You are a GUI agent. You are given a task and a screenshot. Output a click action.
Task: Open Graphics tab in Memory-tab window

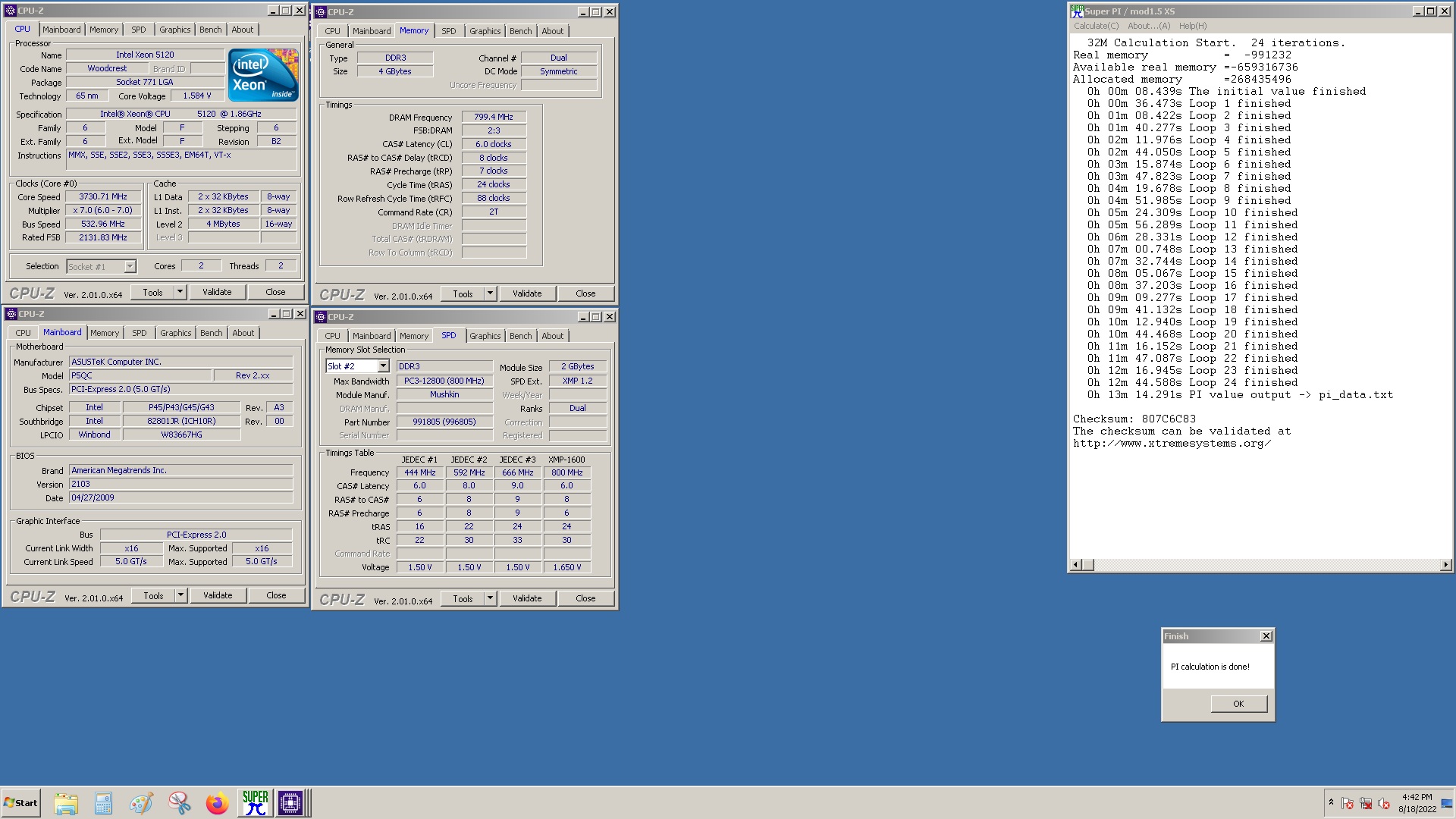pos(485,31)
